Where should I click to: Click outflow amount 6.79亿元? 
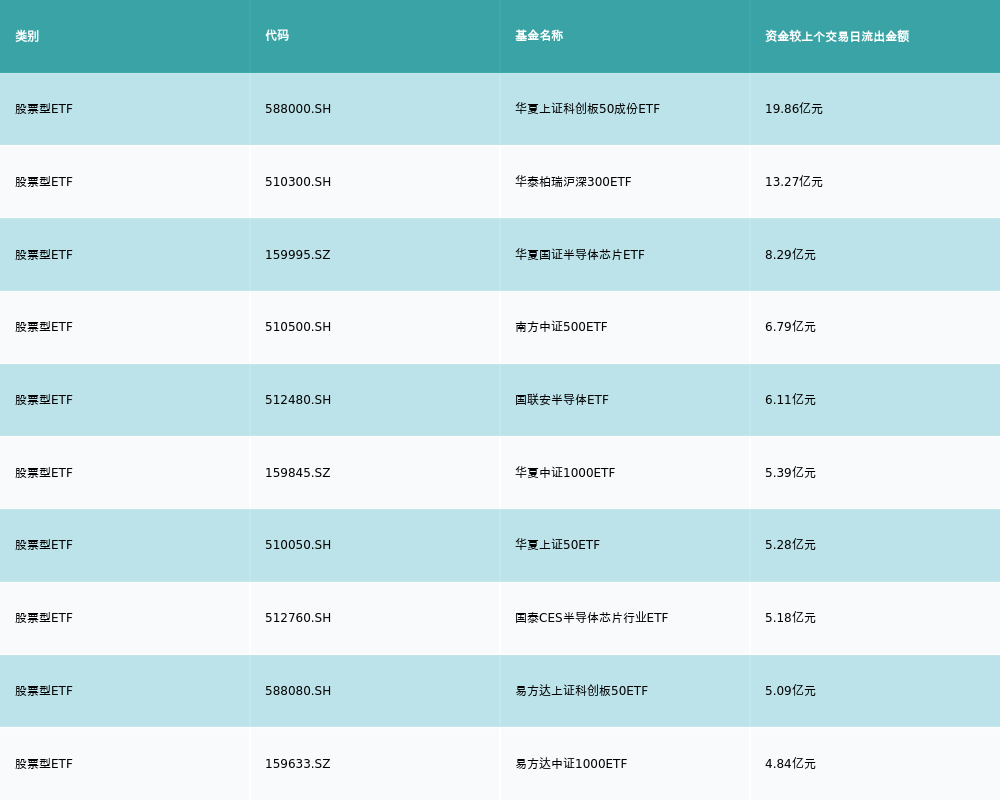point(790,327)
